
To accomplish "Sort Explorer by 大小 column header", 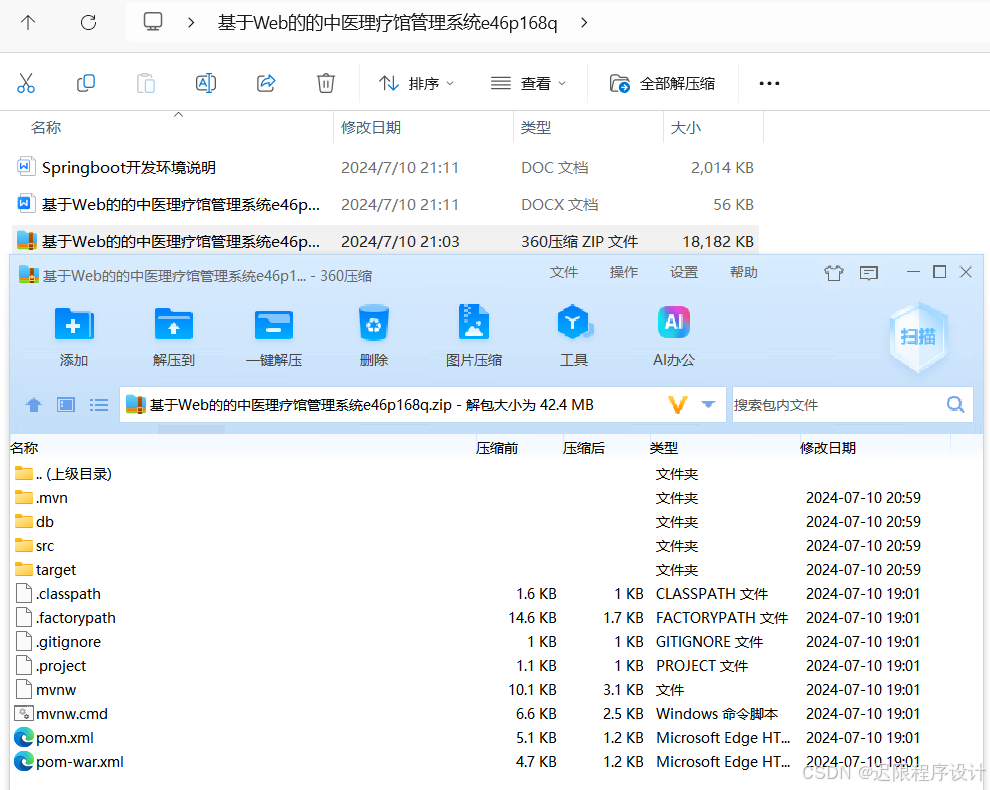I will tap(686, 128).
